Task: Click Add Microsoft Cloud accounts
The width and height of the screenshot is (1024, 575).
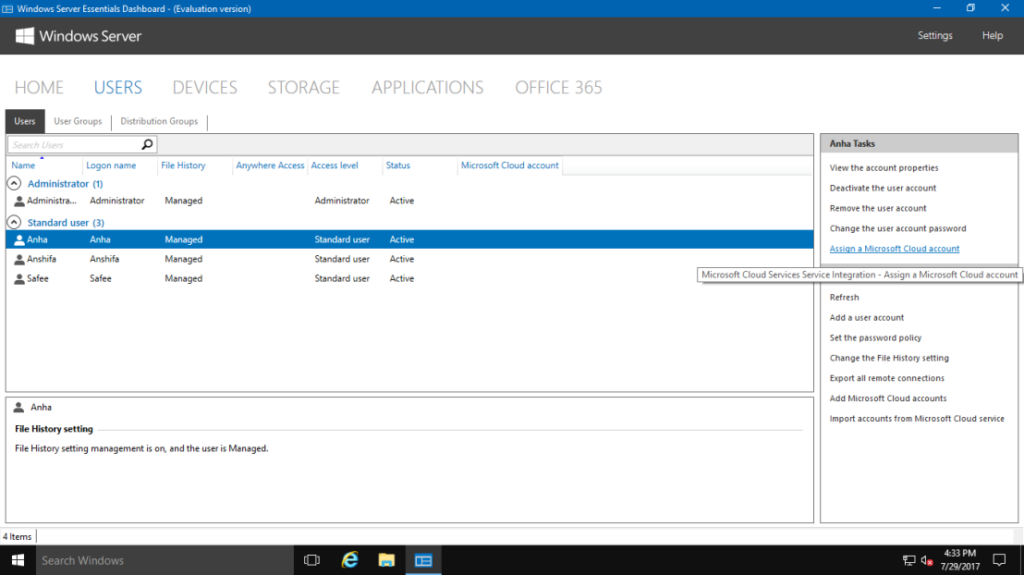Action: point(888,399)
